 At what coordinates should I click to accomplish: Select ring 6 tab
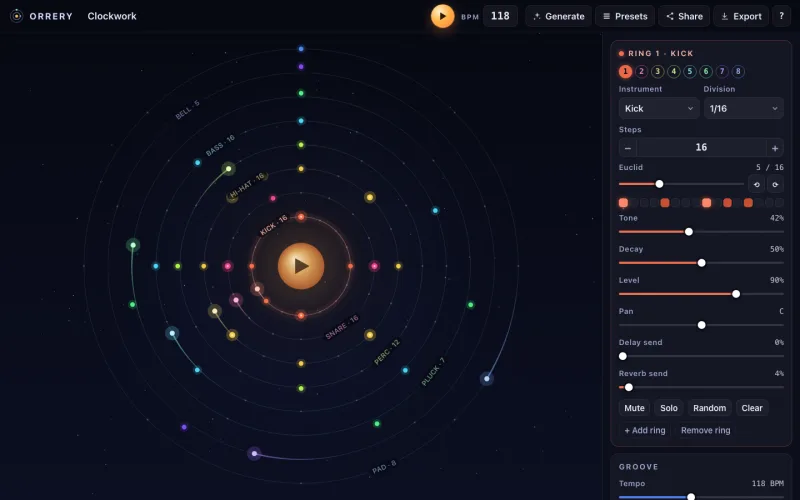pos(706,71)
